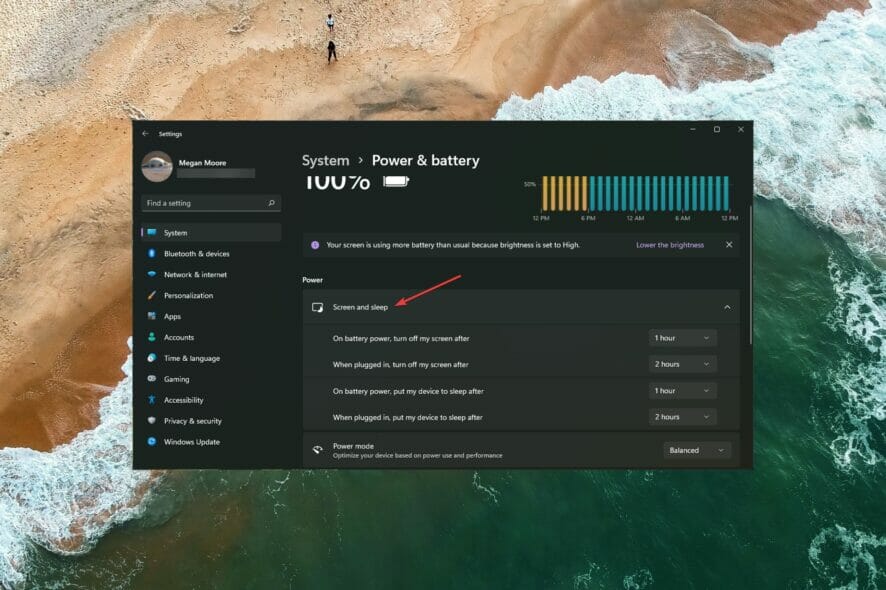886x590 pixels.
Task: Open Privacy & security from the sidebar
Action: [x=152, y=421]
